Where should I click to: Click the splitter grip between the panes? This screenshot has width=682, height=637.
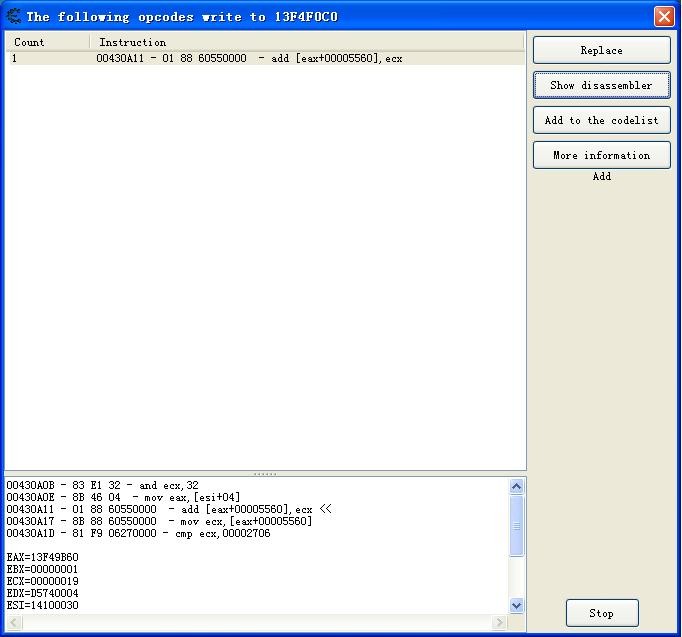click(x=265, y=474)
